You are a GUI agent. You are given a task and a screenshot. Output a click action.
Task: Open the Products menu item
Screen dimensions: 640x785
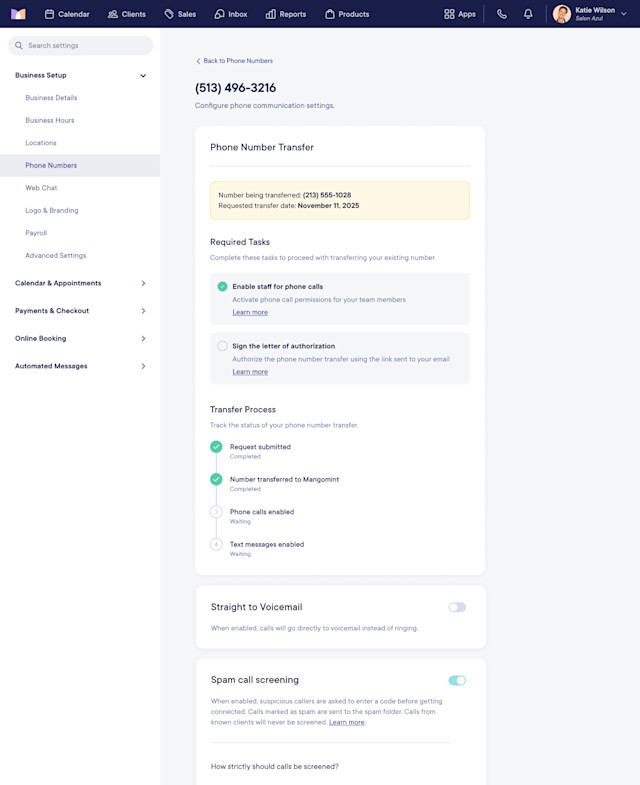pos(347,14)
